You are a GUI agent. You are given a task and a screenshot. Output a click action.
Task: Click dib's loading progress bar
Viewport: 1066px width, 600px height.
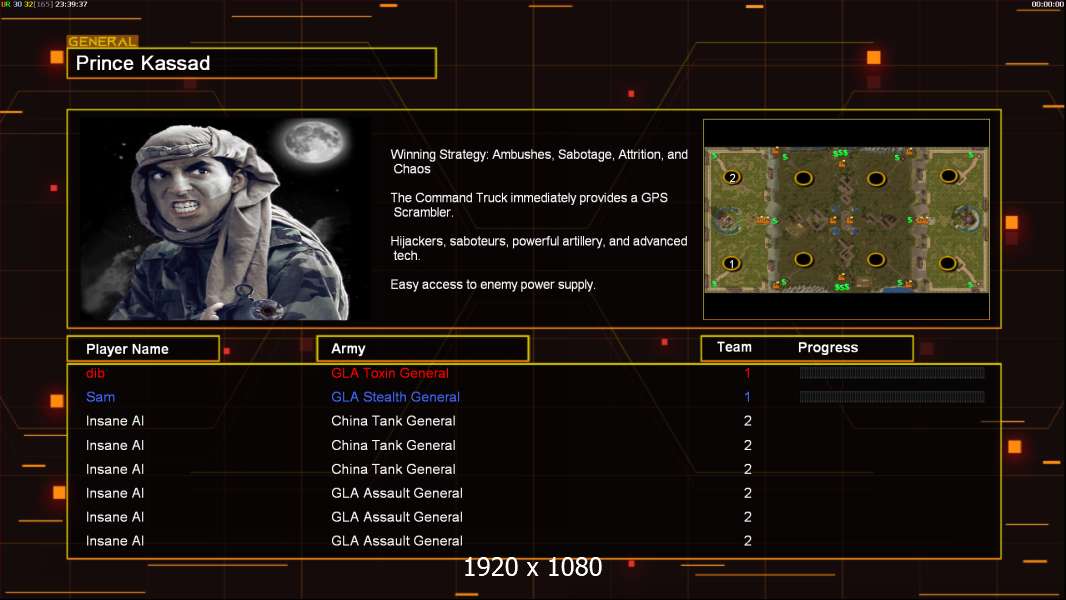point(892,372)
